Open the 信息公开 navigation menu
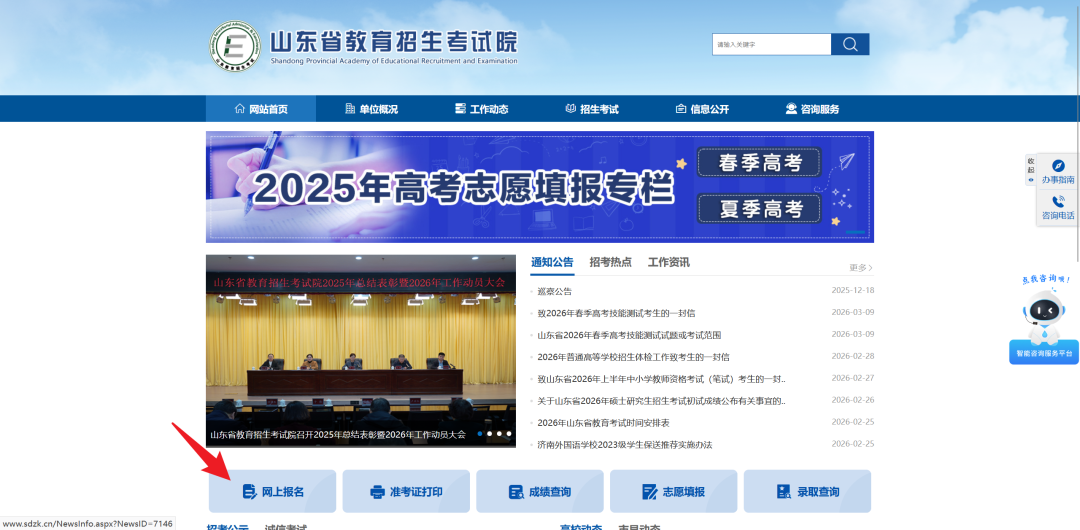The width and height of the screenshot is (1080, 530). click(x=702, y=109)
